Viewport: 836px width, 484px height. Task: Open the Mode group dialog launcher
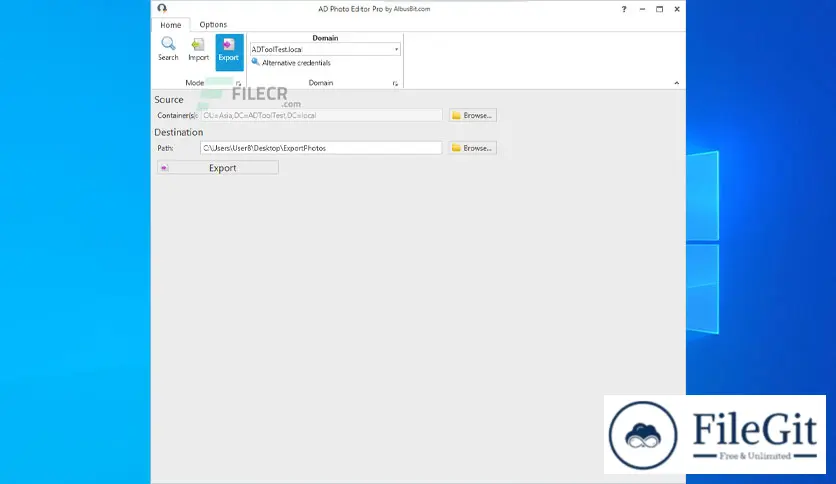click(x=238, y=84)
